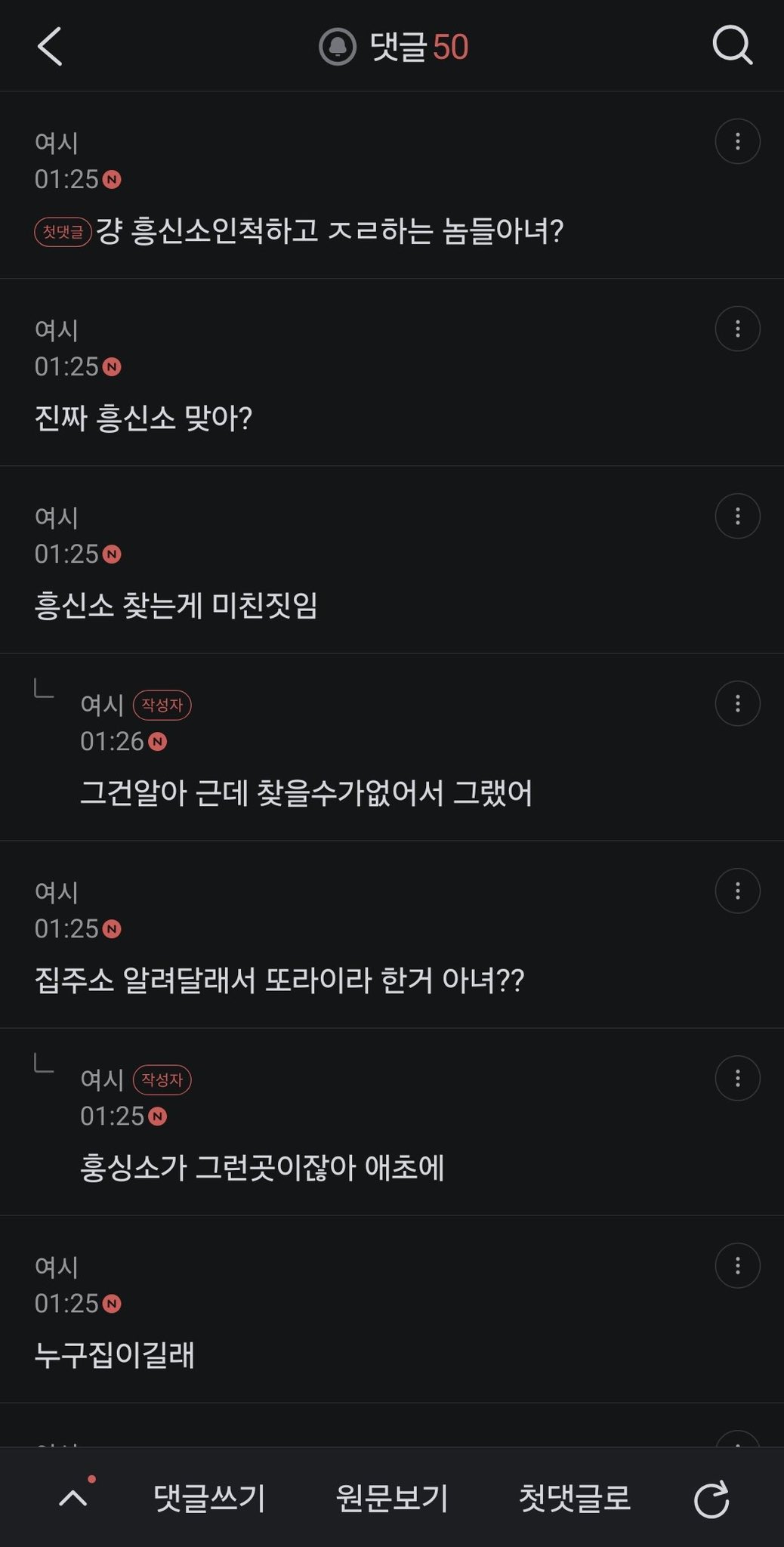Open comment search with magnifier icon
The height and width of the screenshot is (1547, 784).
[x=732, y=46]
